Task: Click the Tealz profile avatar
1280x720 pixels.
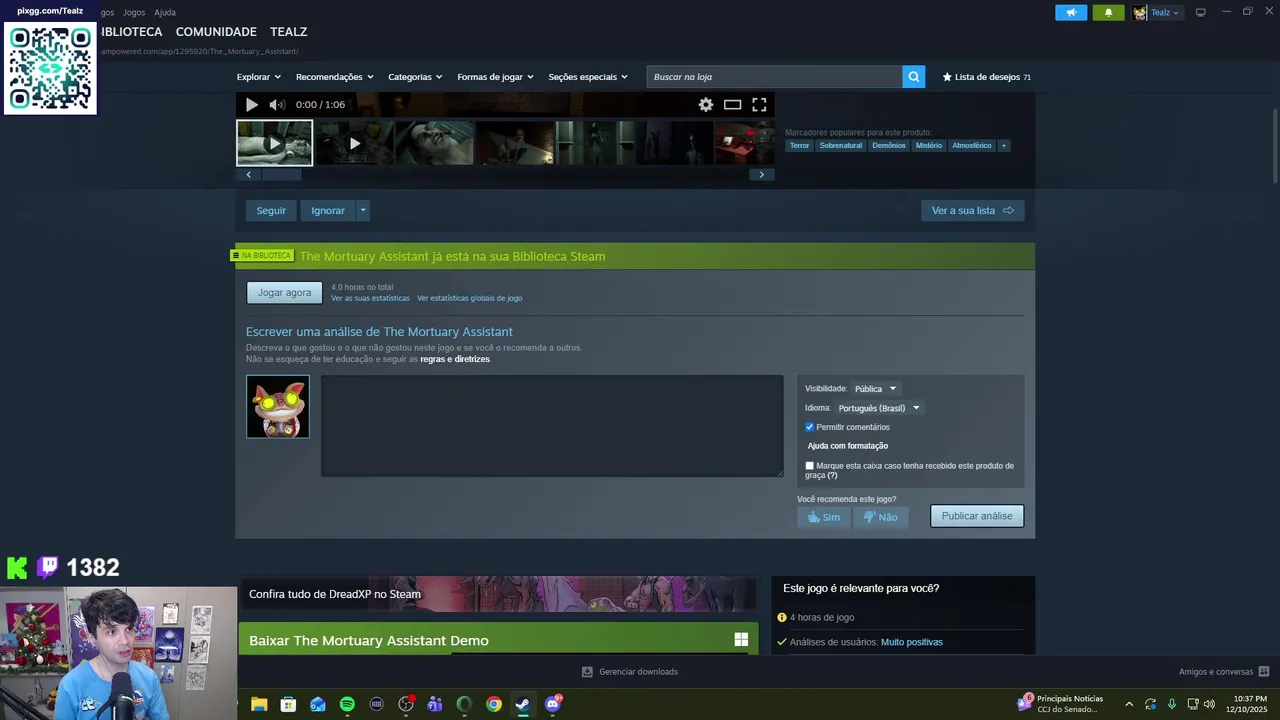Action: [x=1139, y=13]
